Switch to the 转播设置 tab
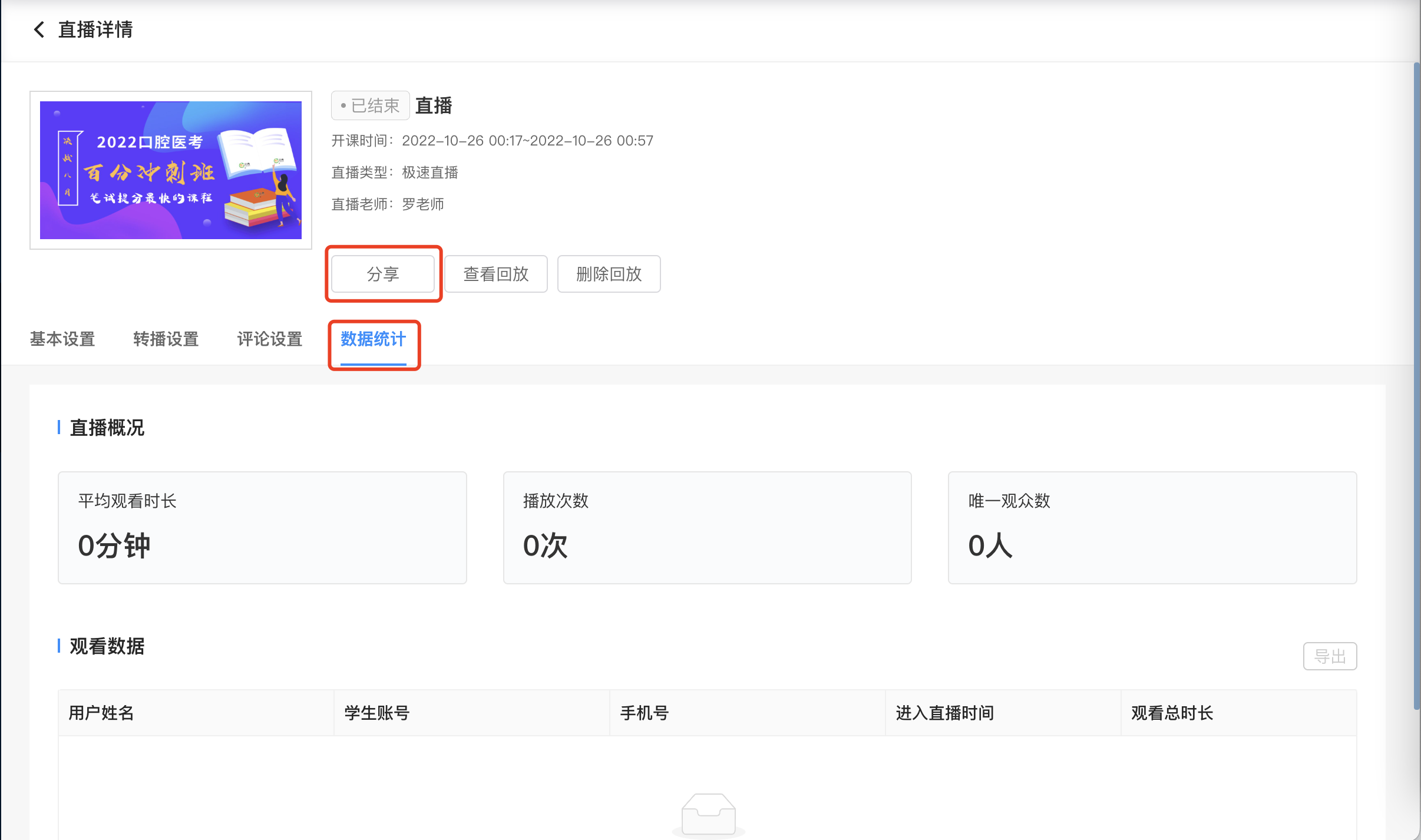Viewport: 1421px width, 840px height. pos(166,339)
